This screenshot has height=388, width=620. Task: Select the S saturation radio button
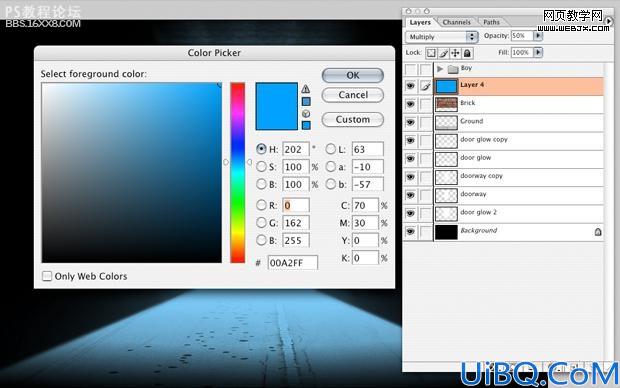click(261, 167)
